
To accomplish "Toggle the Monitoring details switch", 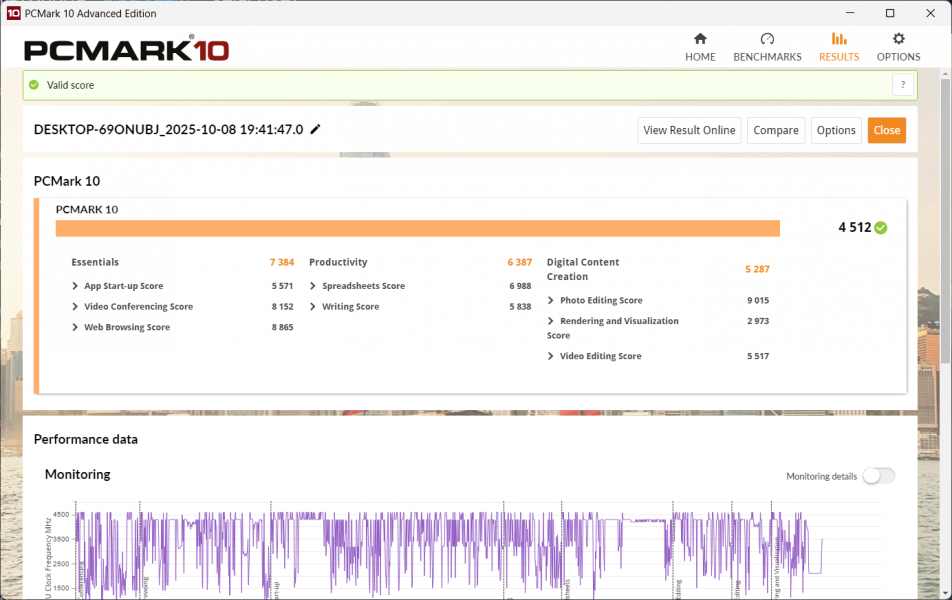I will 878,476.
